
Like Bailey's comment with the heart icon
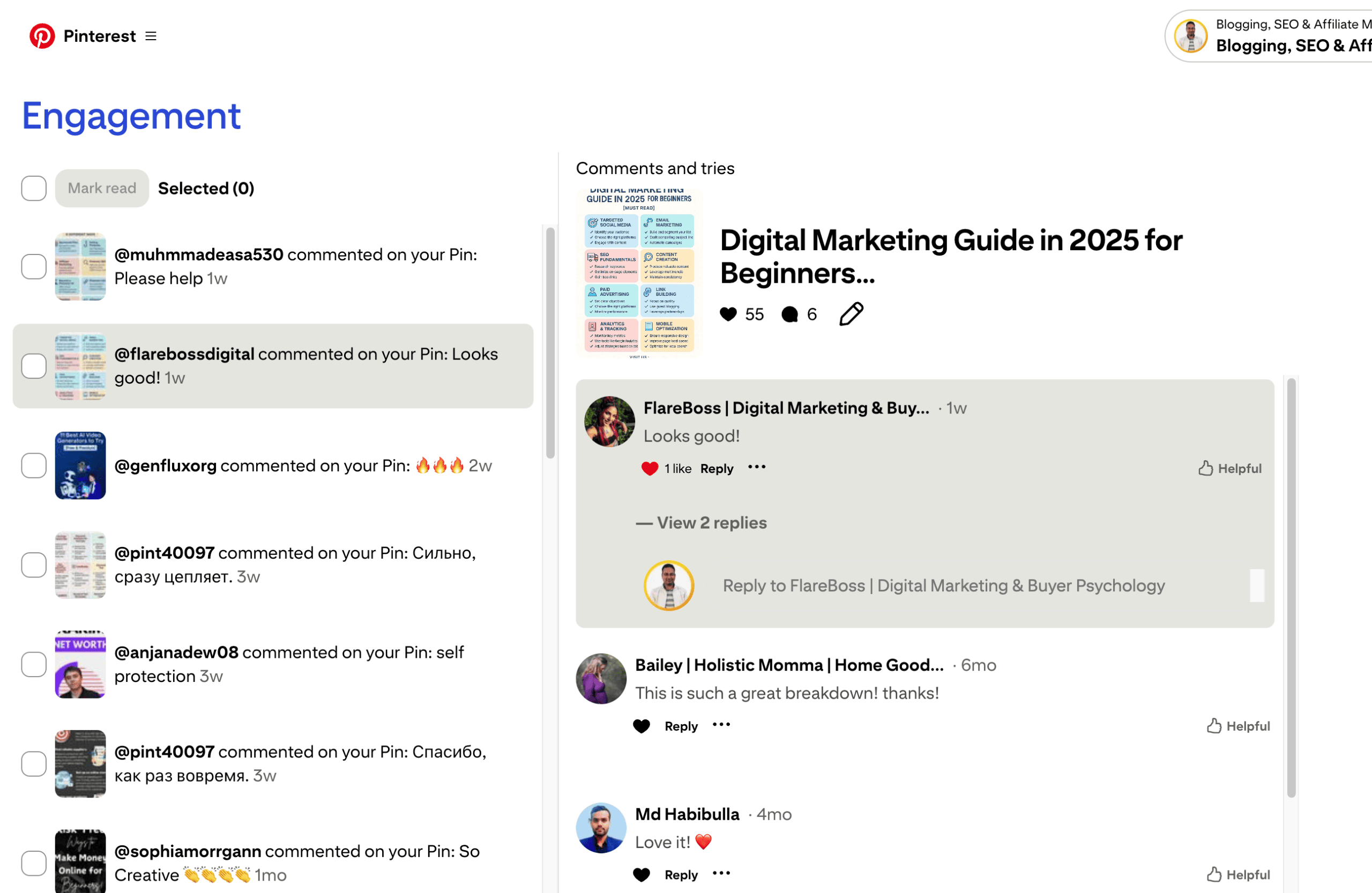pyautogui.click(x=642, y=726)
